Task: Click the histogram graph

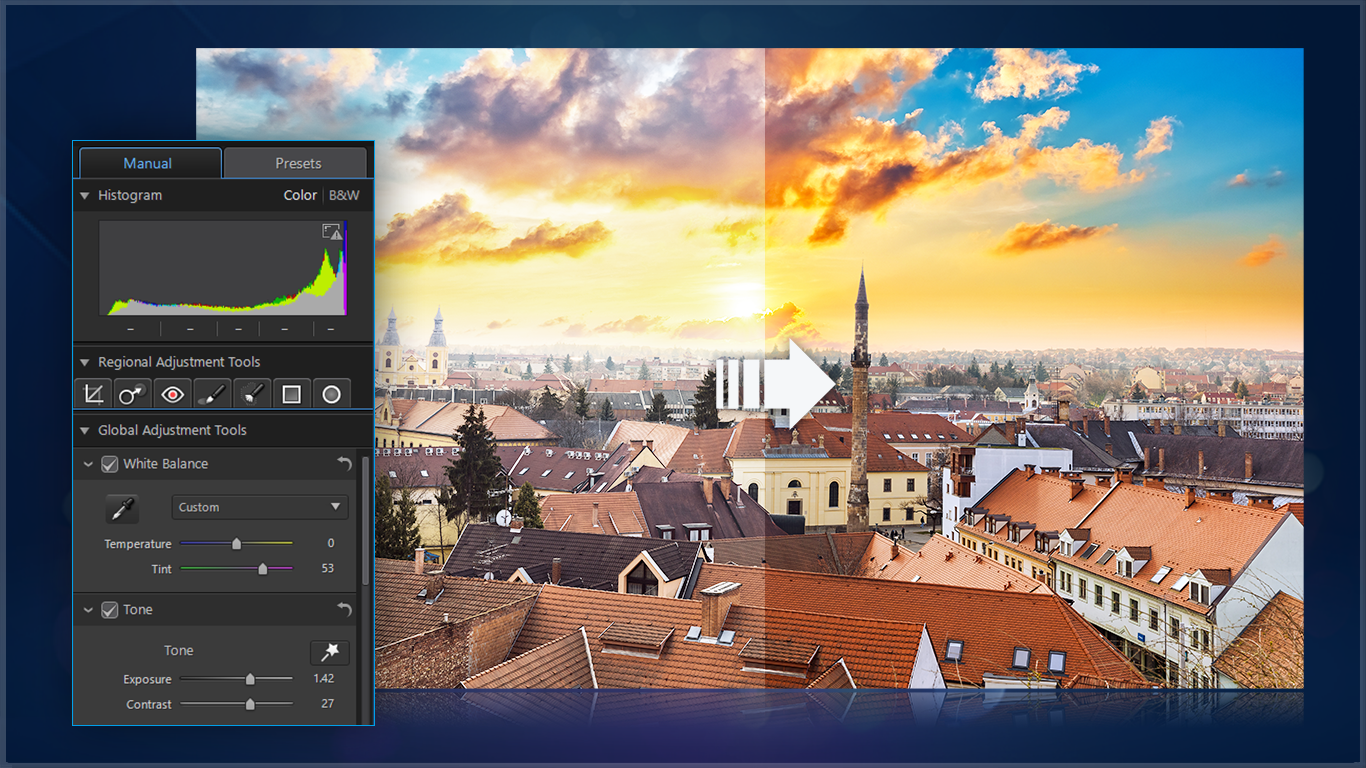Action: click(x=223, y=267)
